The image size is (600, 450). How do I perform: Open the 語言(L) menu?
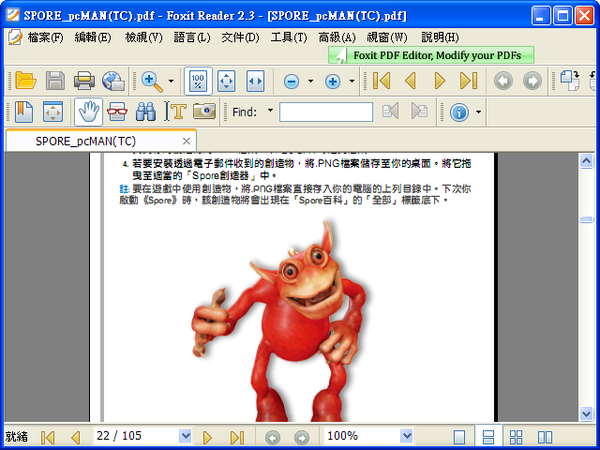coord(192,37)
